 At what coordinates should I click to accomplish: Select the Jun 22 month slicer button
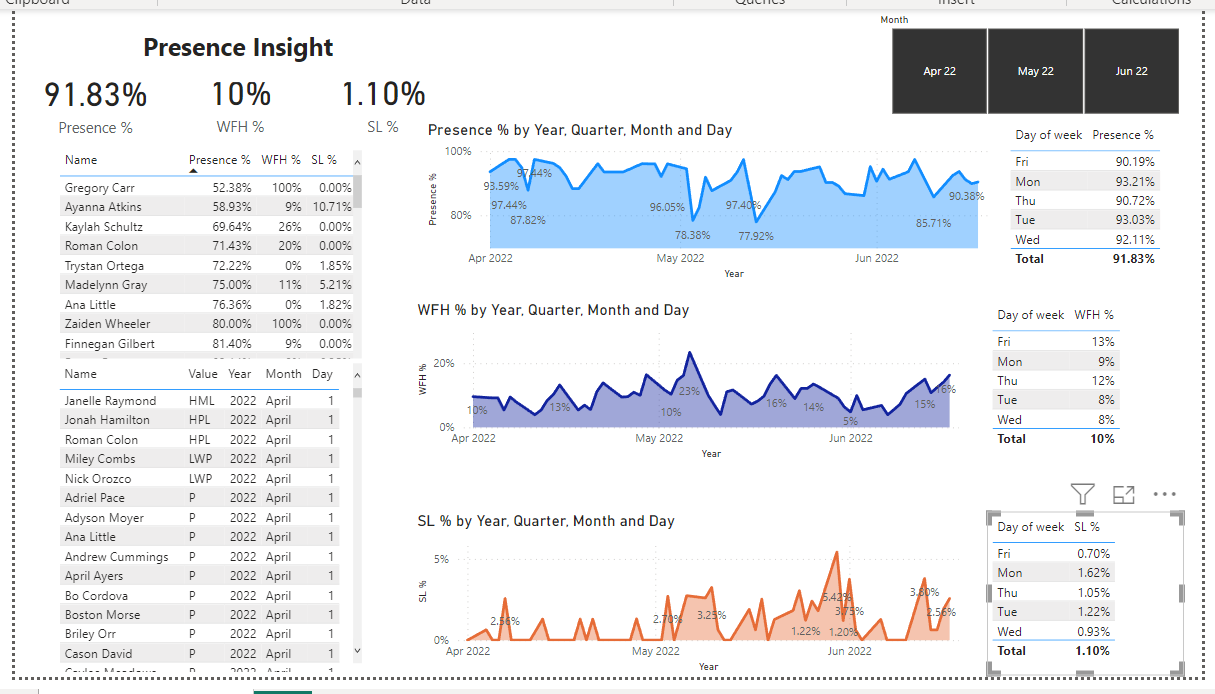pos(1131,71)
